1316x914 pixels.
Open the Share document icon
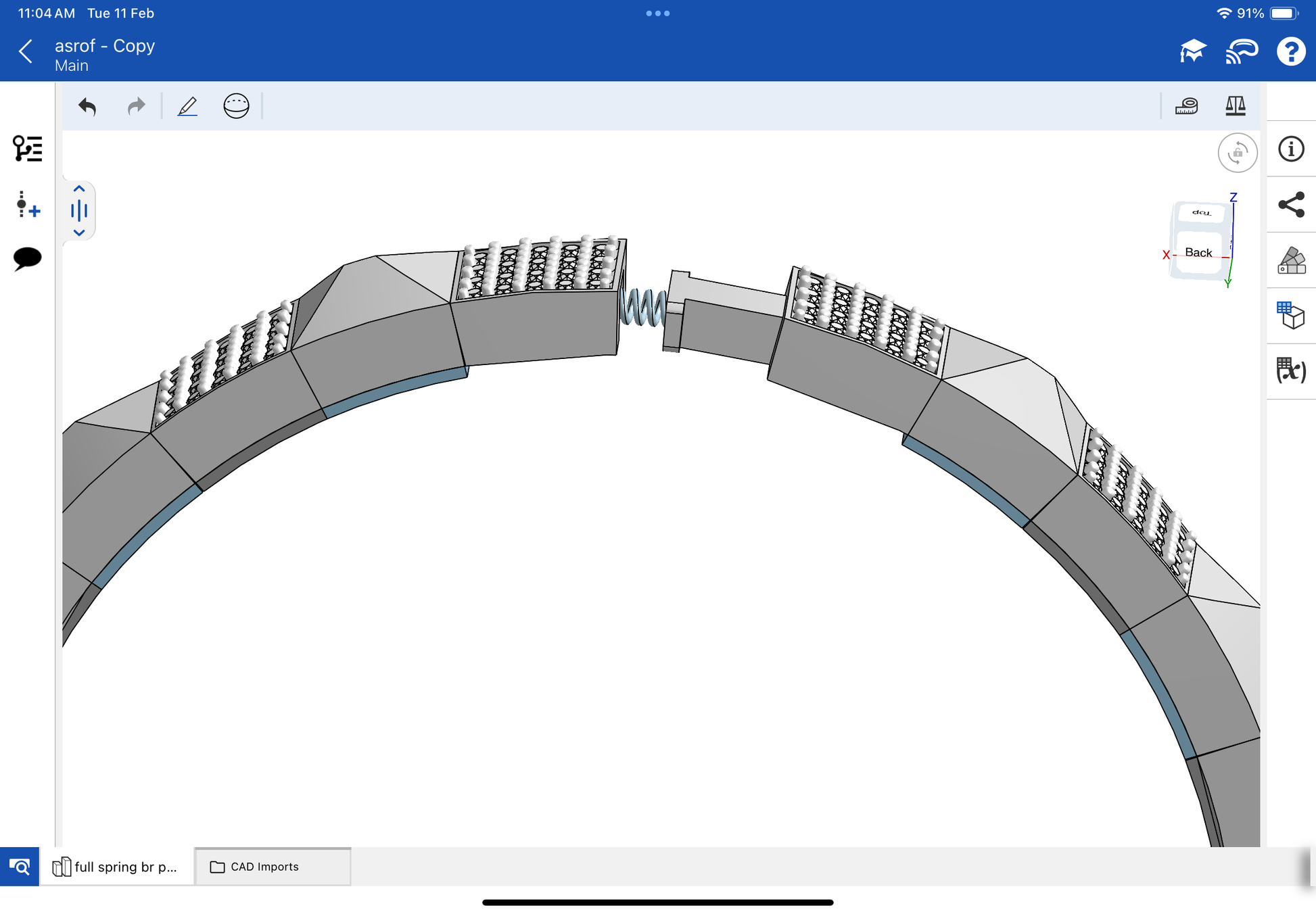click(x=1291, y=205)
